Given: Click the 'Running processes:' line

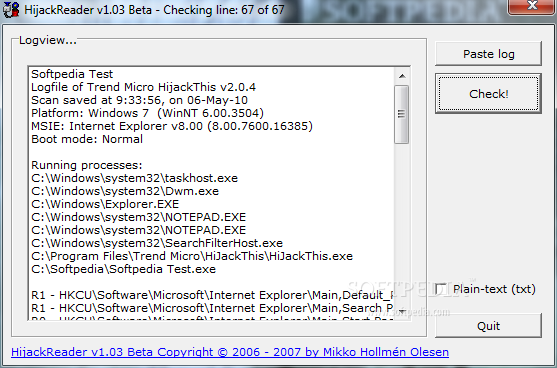Looking at the screenshot, I should [x=87, y=165].
